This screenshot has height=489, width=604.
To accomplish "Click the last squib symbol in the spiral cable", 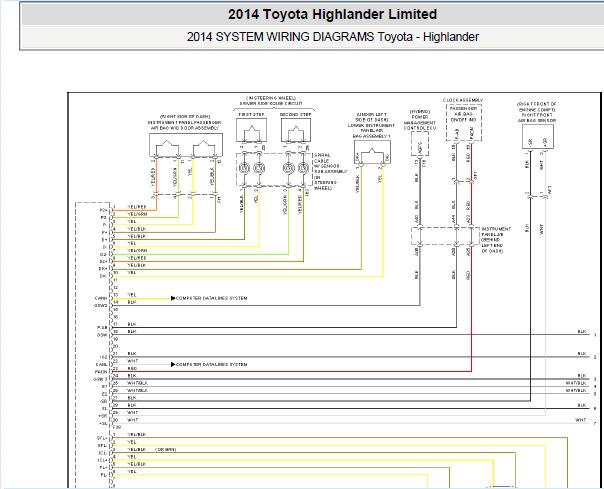I will tap(303, 168).
